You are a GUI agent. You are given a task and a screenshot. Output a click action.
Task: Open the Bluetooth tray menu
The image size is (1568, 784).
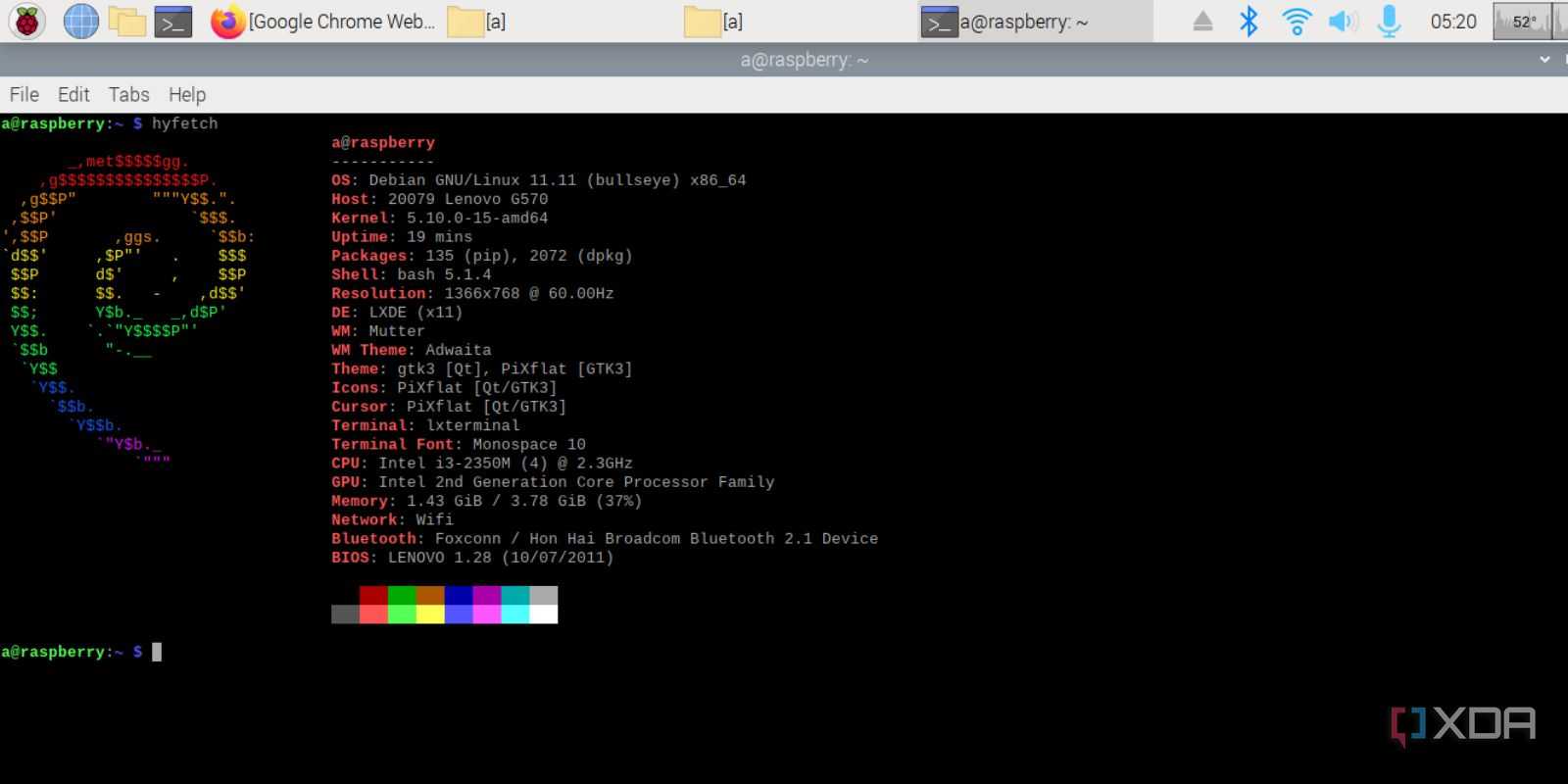point(1249,21)
